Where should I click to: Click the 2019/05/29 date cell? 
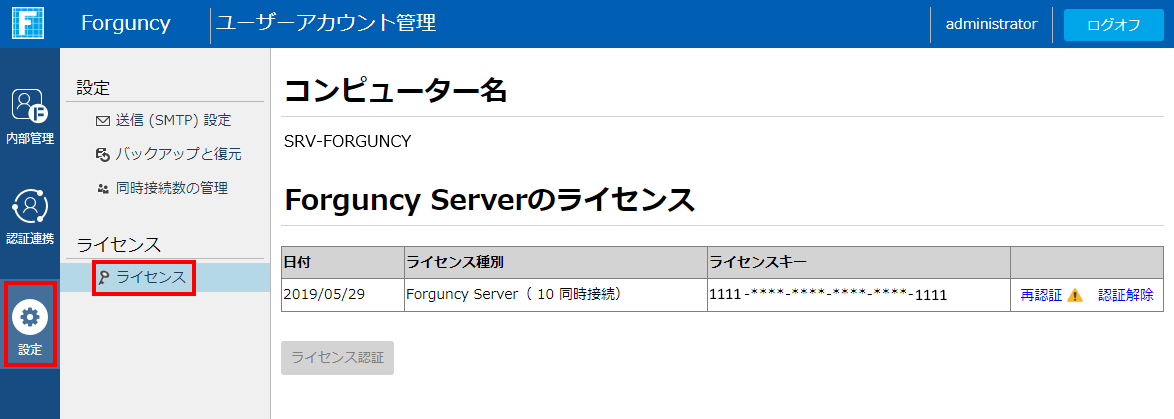(x=343, y=295)
